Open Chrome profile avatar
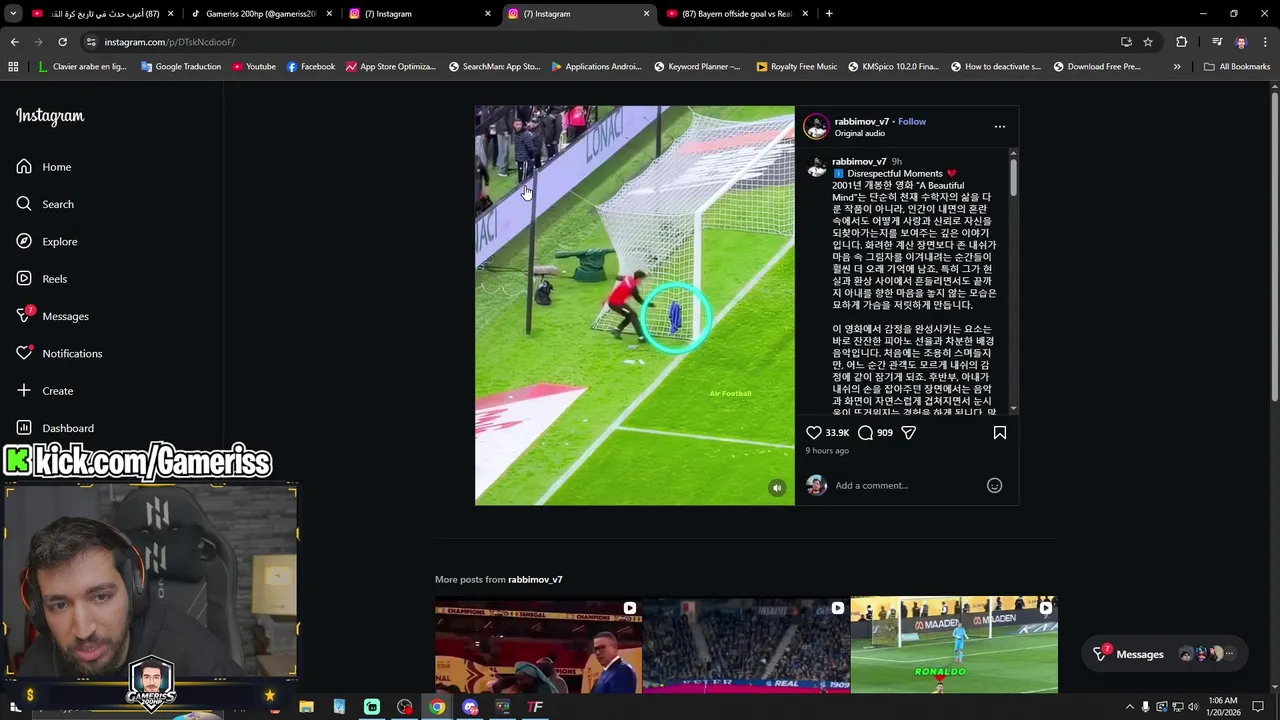Screen dimensions: 1280x720 coord(1241,42)
